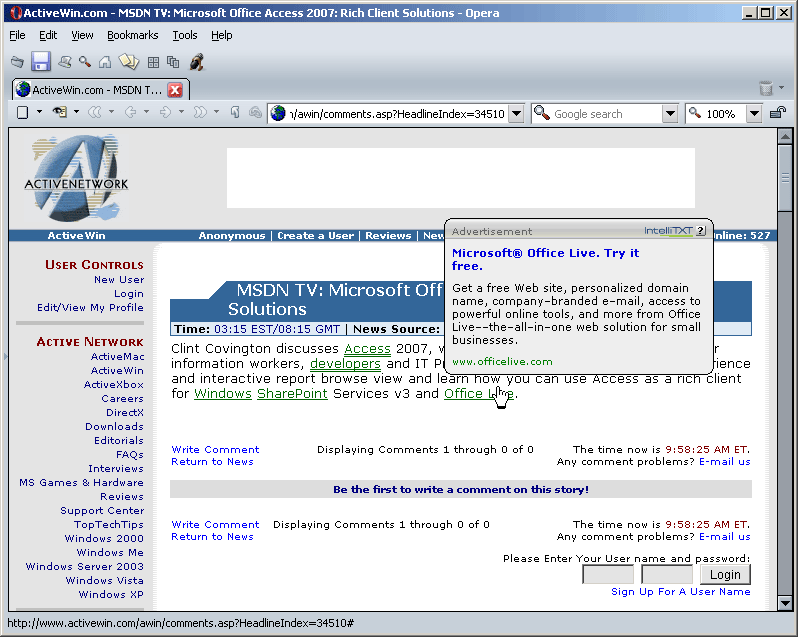Click the padlock page security icon
The height and width of the screenshot is (637, 798).
point(778,112)
